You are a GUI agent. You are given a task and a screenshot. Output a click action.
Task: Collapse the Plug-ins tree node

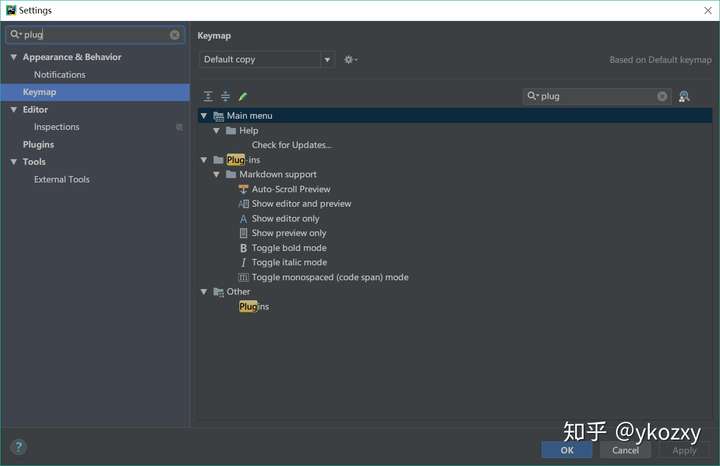pos(204,160)
